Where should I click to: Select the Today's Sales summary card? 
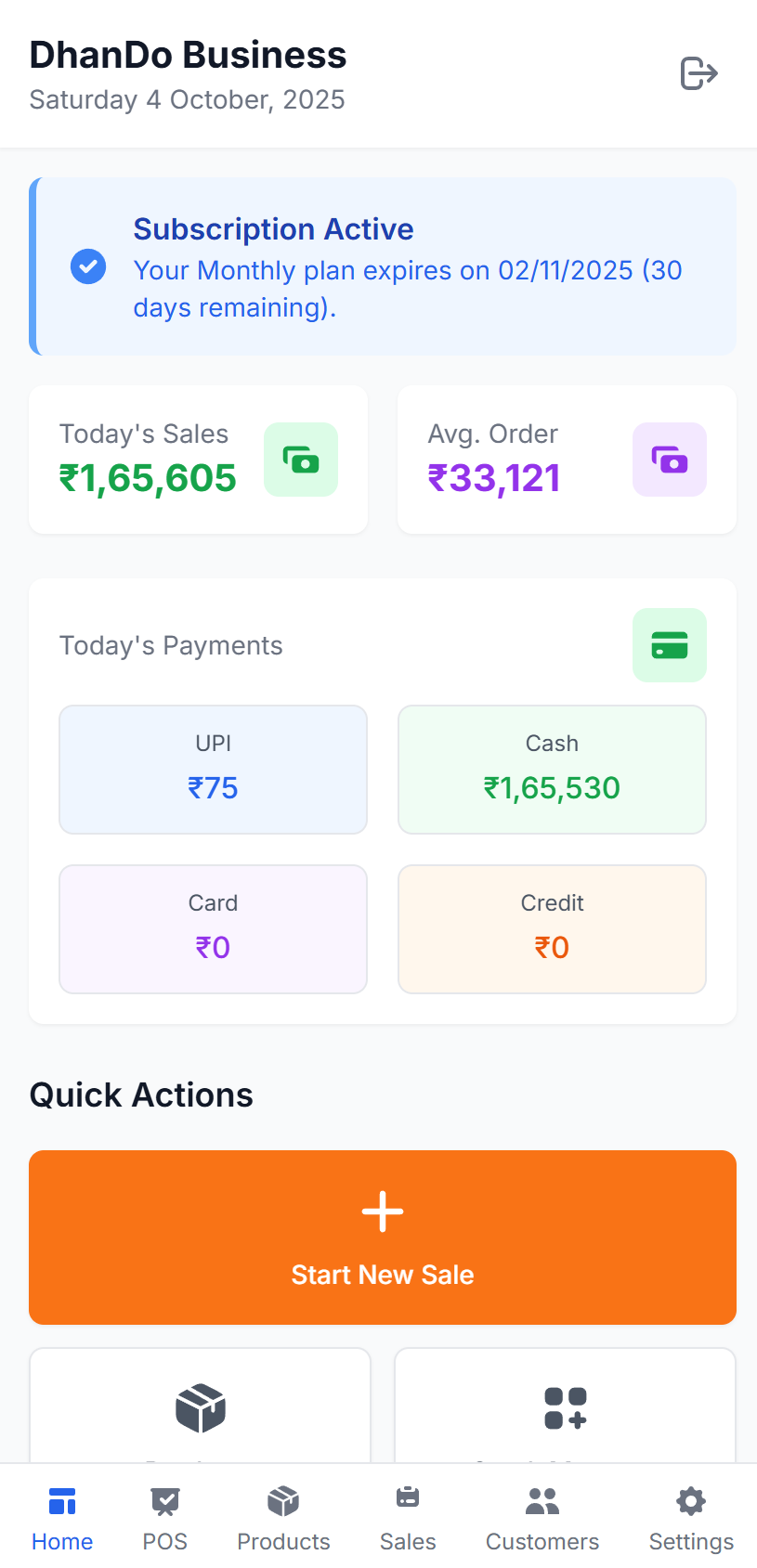tap(198, 459)
